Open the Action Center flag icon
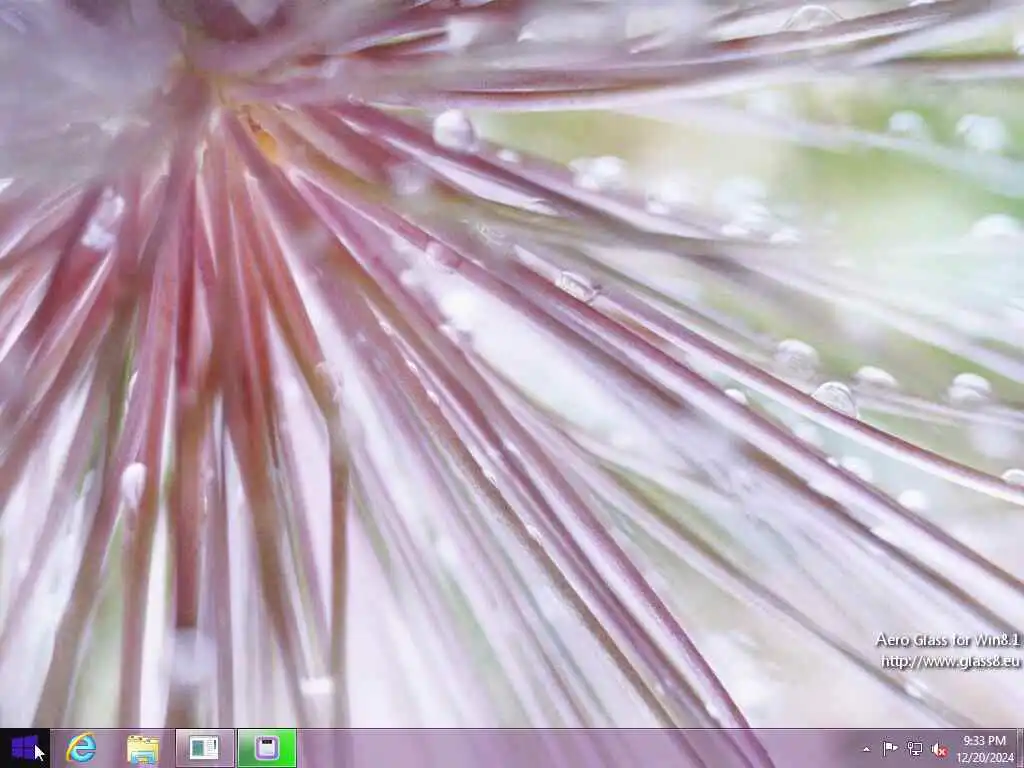The width and height of the screenshot is (1024, 768). [889, 749]
